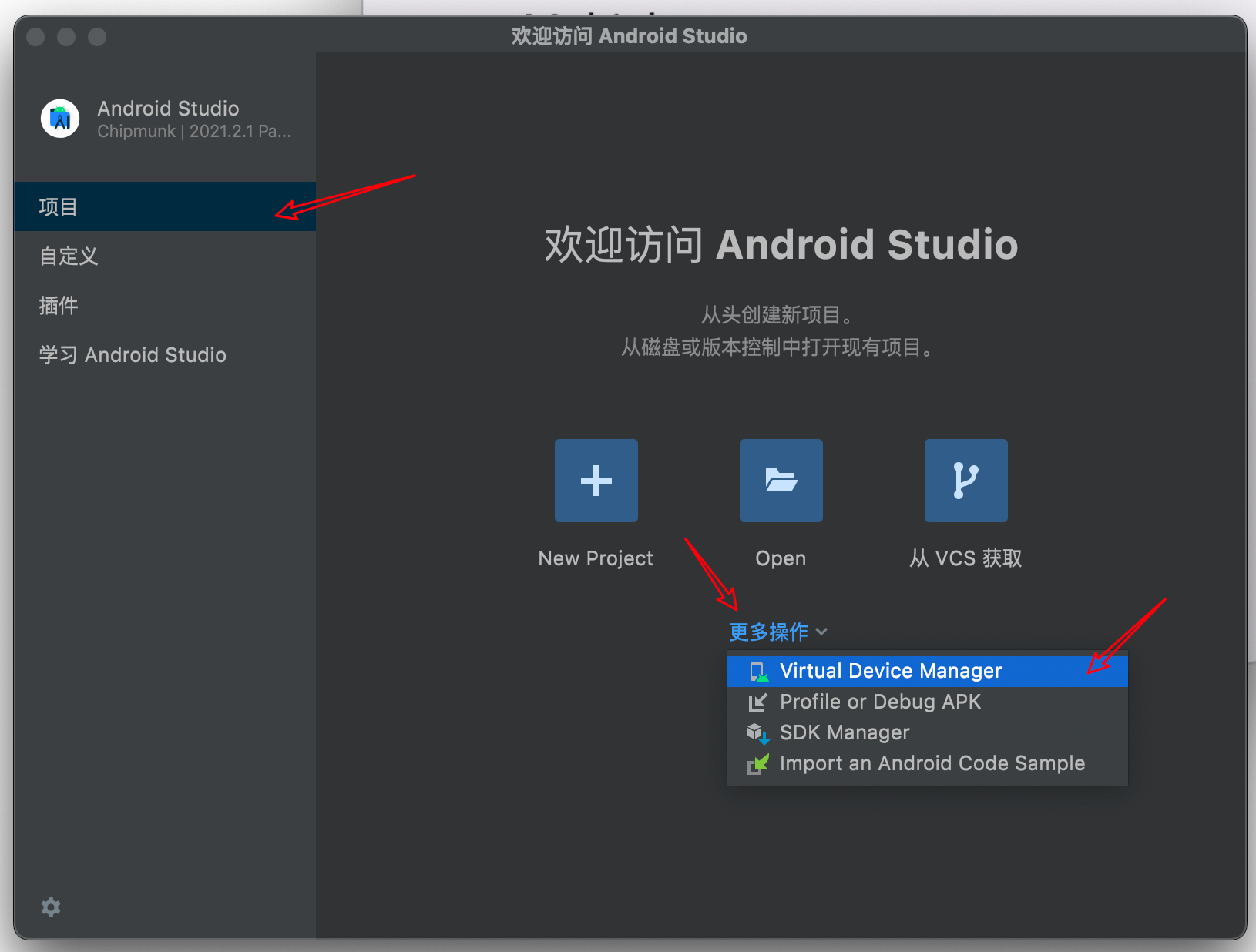Open the settings gear in sidebar

[51, 907]
